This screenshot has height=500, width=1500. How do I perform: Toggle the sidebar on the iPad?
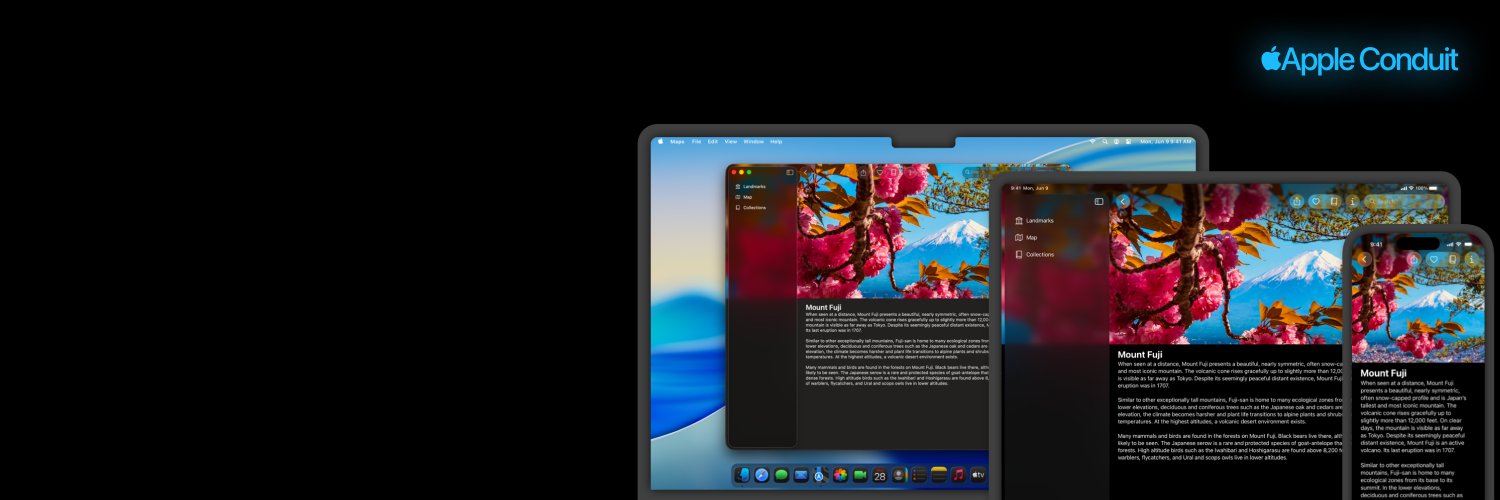1099,201
